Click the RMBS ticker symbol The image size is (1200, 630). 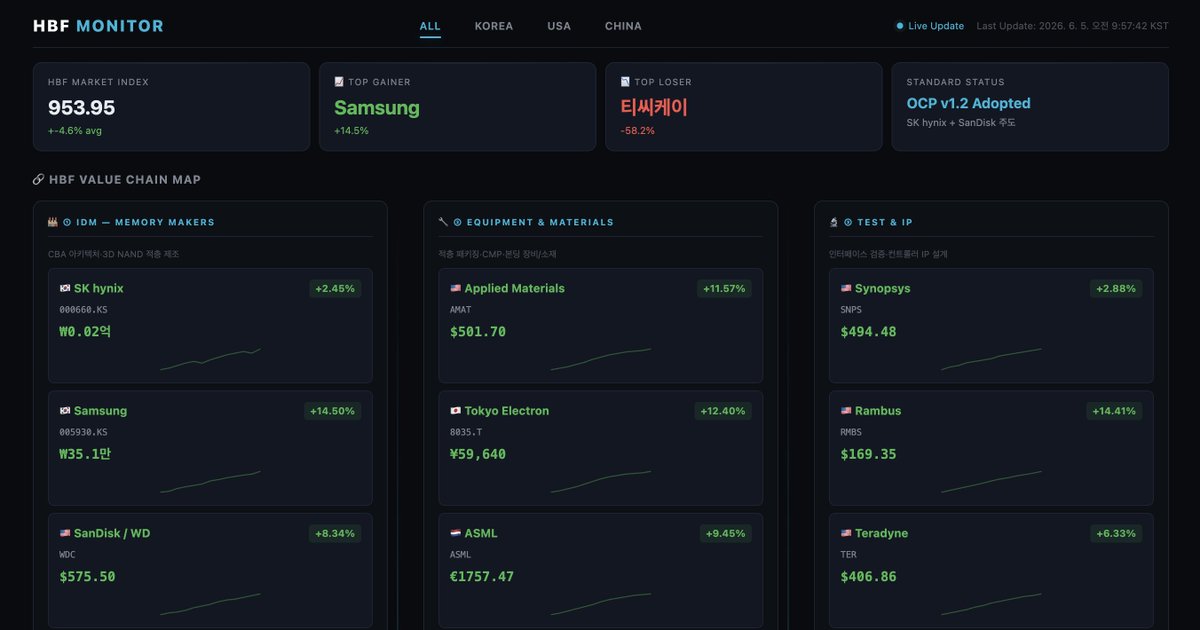coord(851,432)
